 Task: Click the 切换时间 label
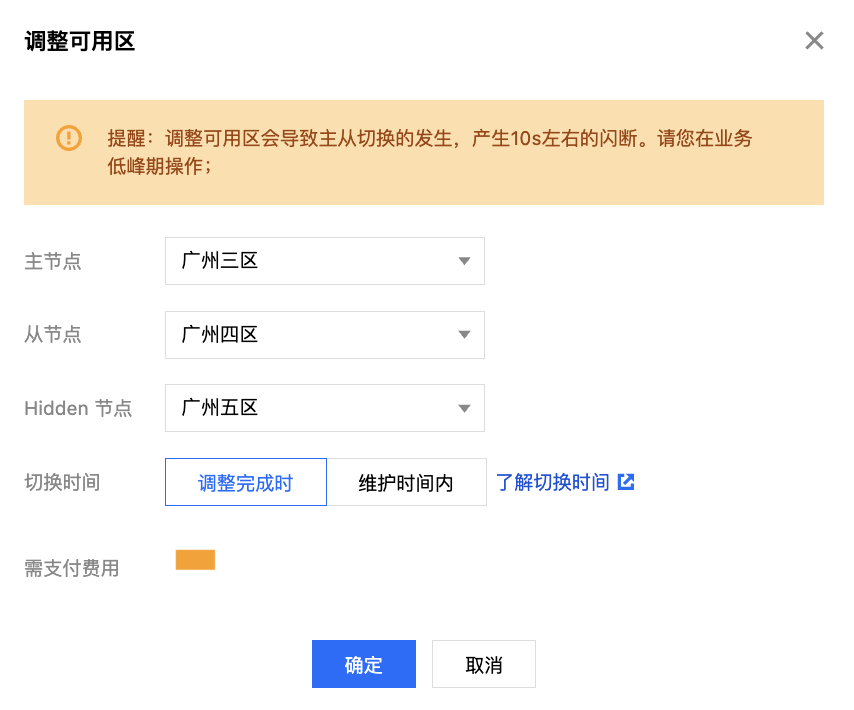pyautogui.click(x=62, y=482)
